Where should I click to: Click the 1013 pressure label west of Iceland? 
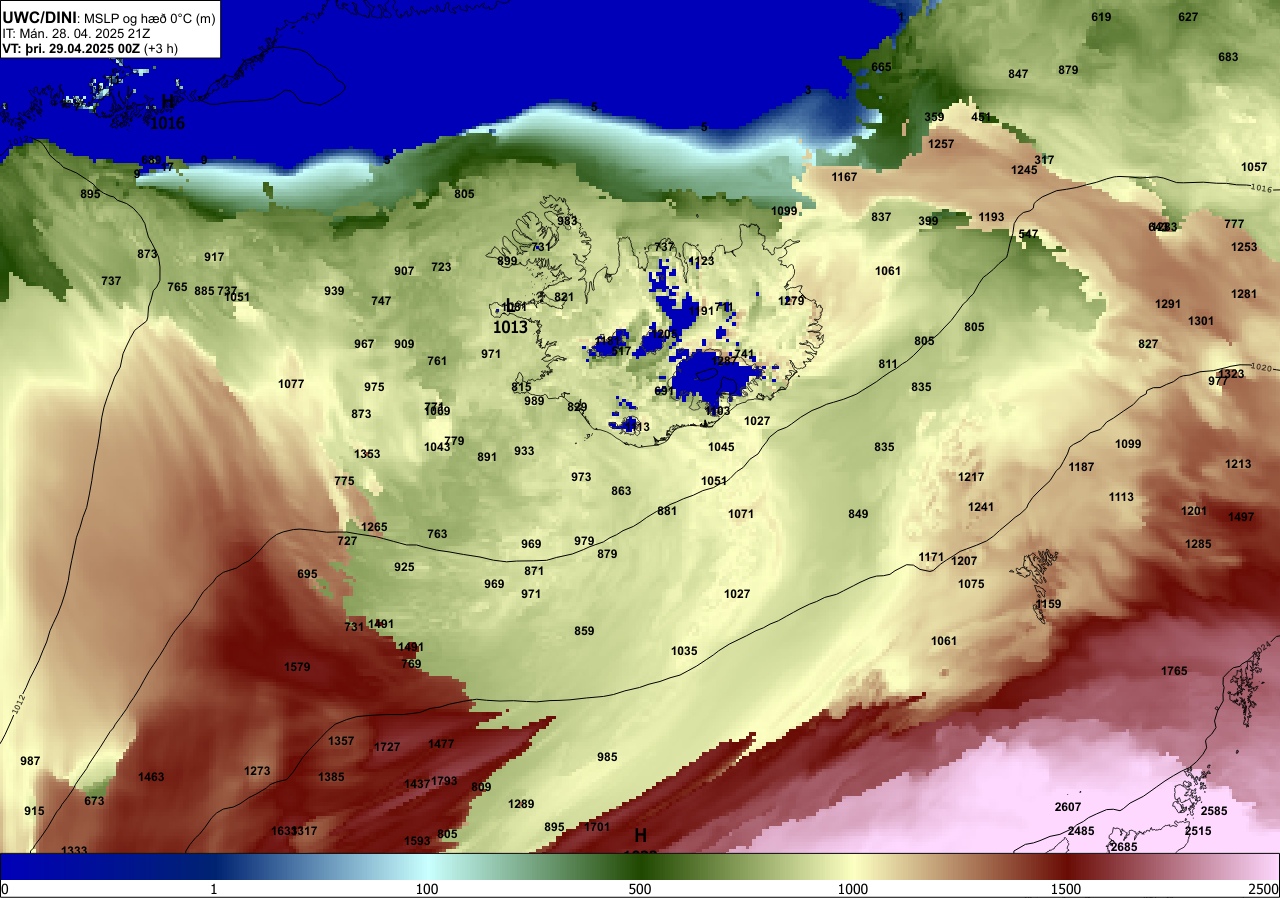[510, 327]
